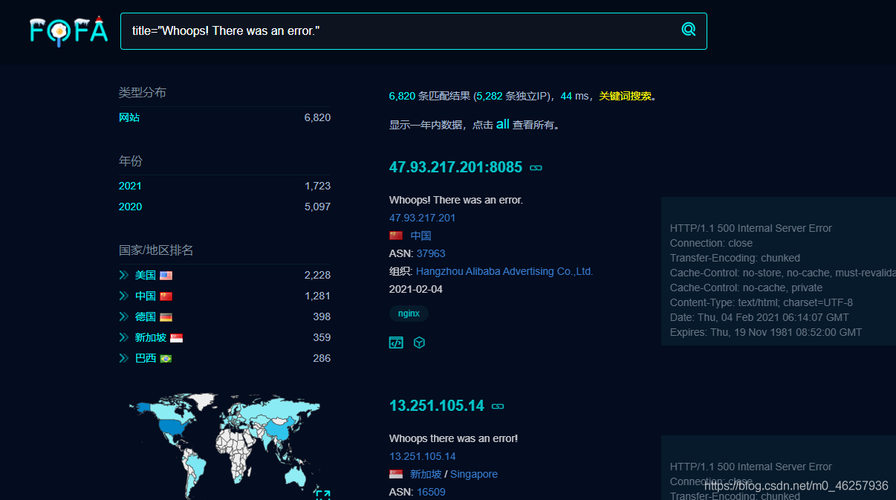Click the count 1,723 for 2021

[x=317, y=186]
